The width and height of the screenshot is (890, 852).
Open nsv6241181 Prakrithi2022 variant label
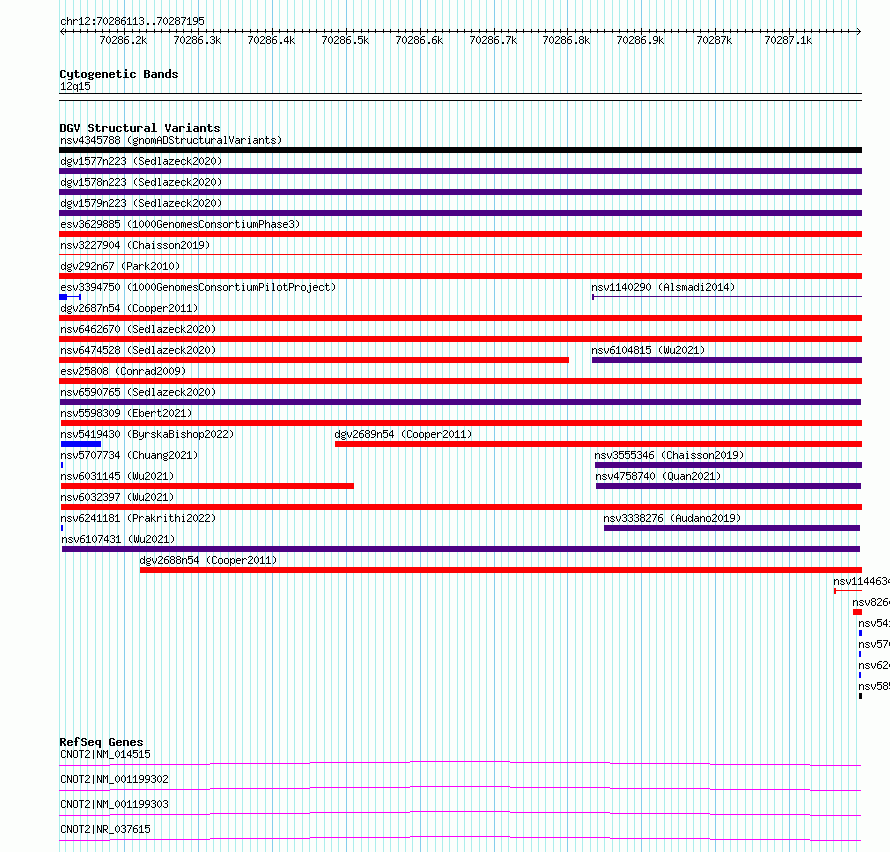coord(138,518)
